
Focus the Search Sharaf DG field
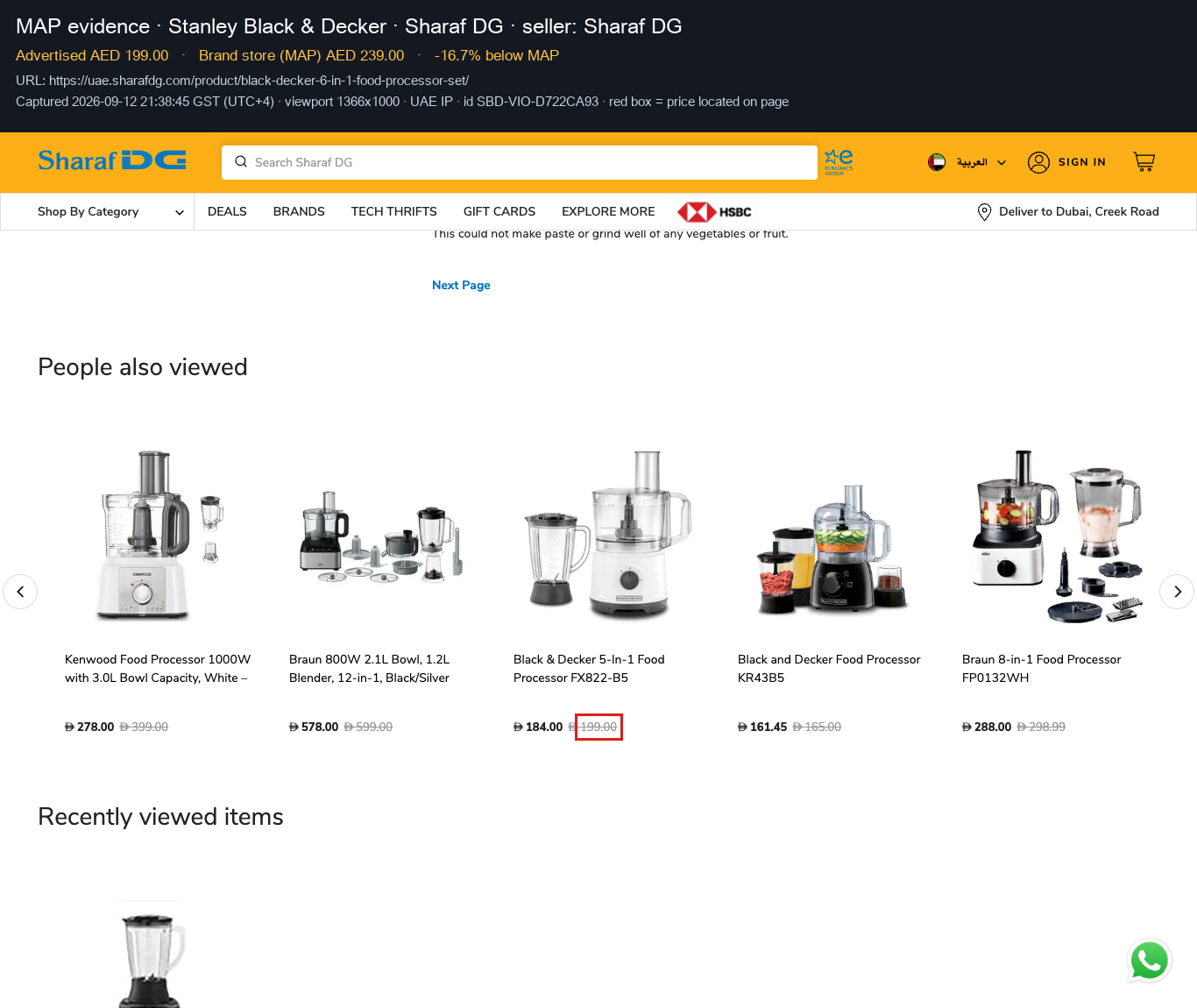point(520,162)
